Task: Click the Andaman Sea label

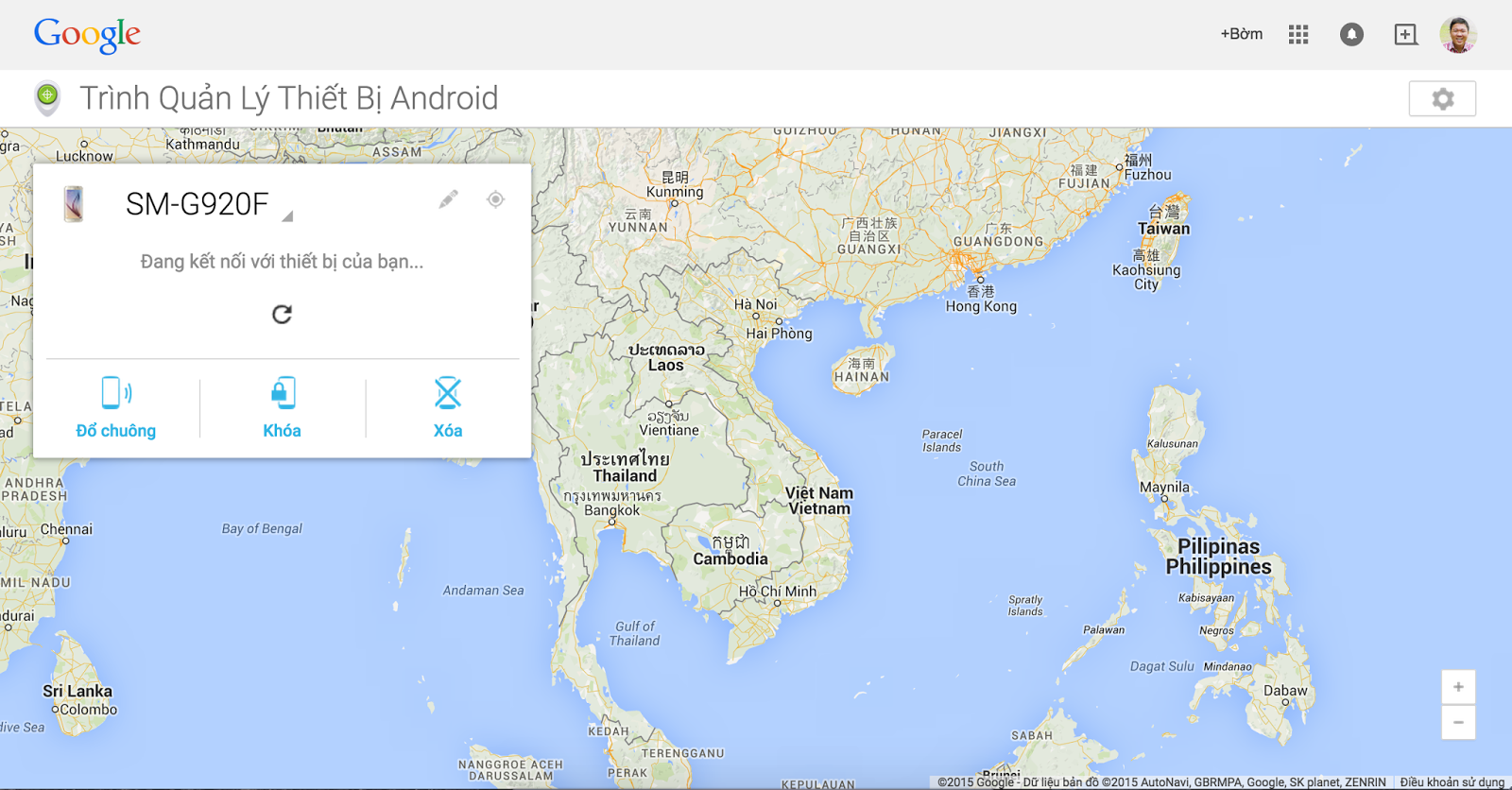Action: pos(483,591)
